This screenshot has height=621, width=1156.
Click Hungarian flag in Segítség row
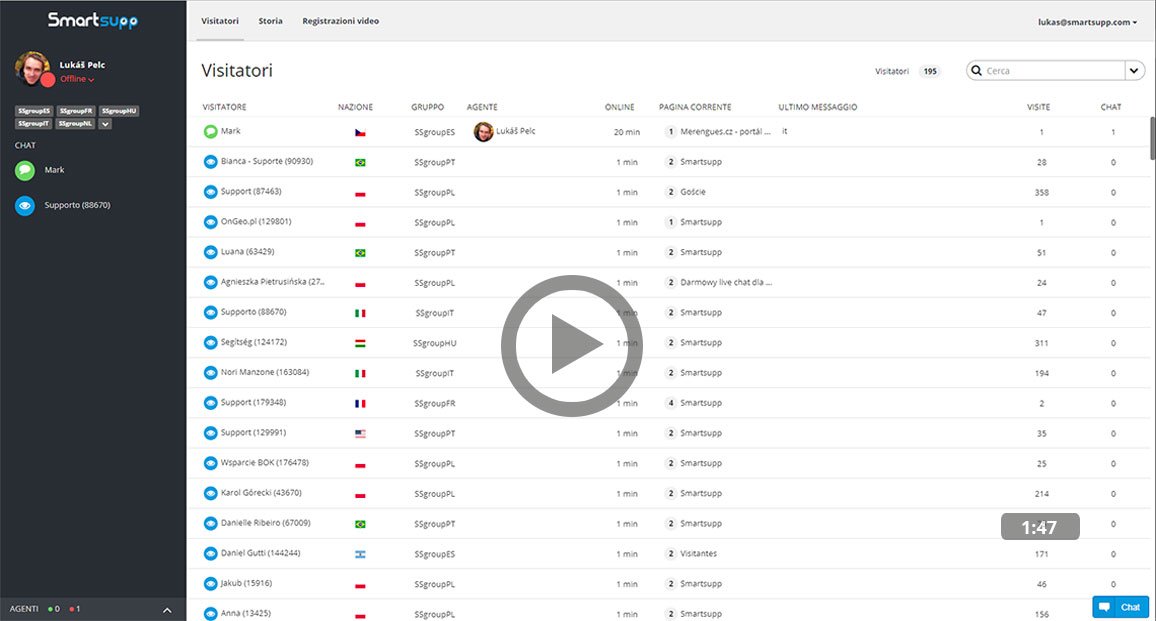click(360, 343)
